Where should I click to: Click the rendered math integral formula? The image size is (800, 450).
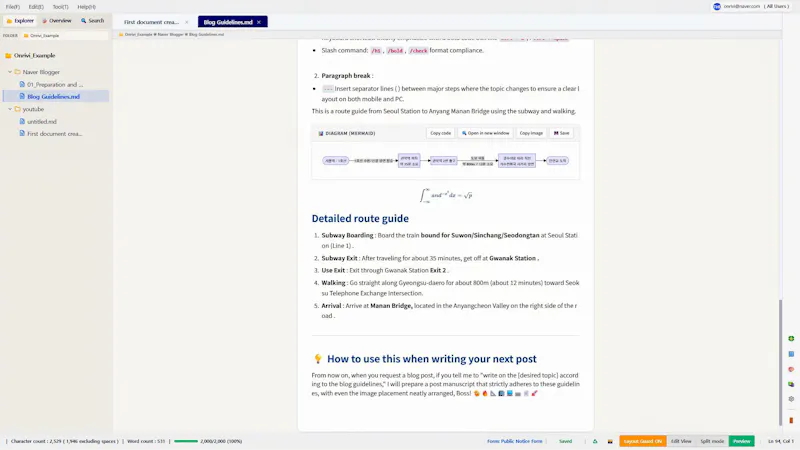[x=445, y=195]
